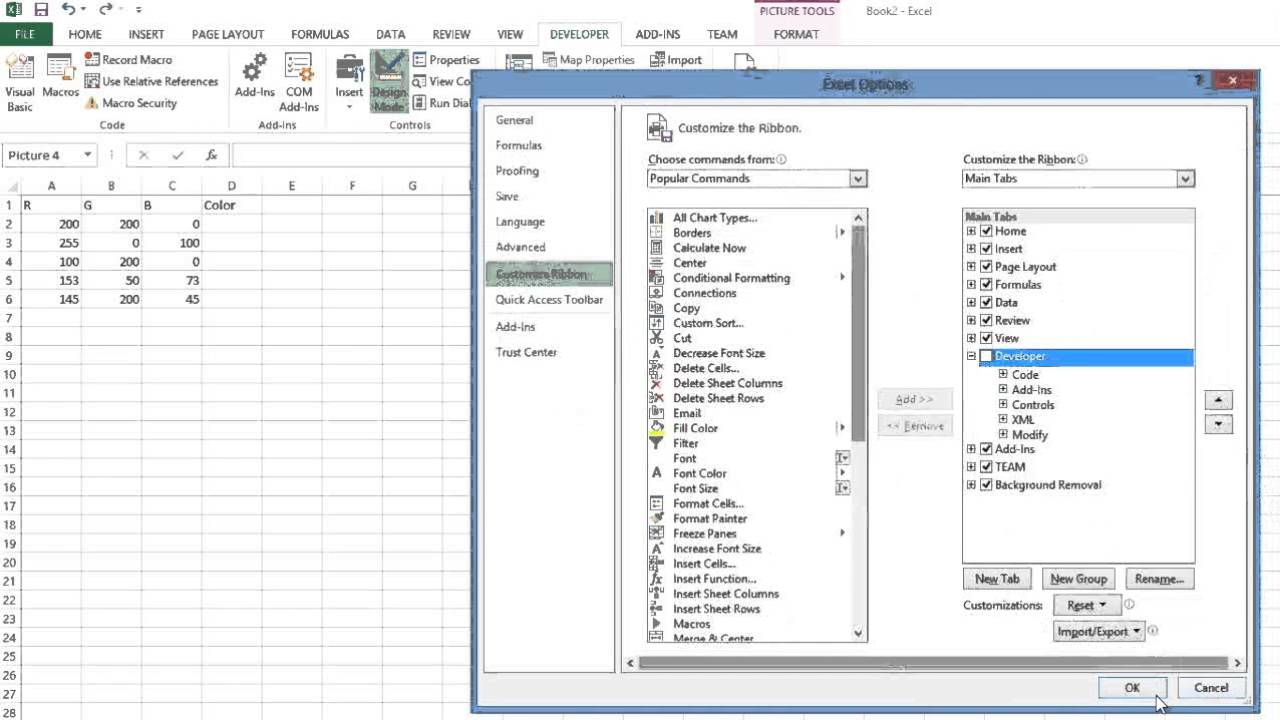Viewport: 1280px width, 720px height.
Task: Expand the XML group node
Action: (x=1003, y=420)
